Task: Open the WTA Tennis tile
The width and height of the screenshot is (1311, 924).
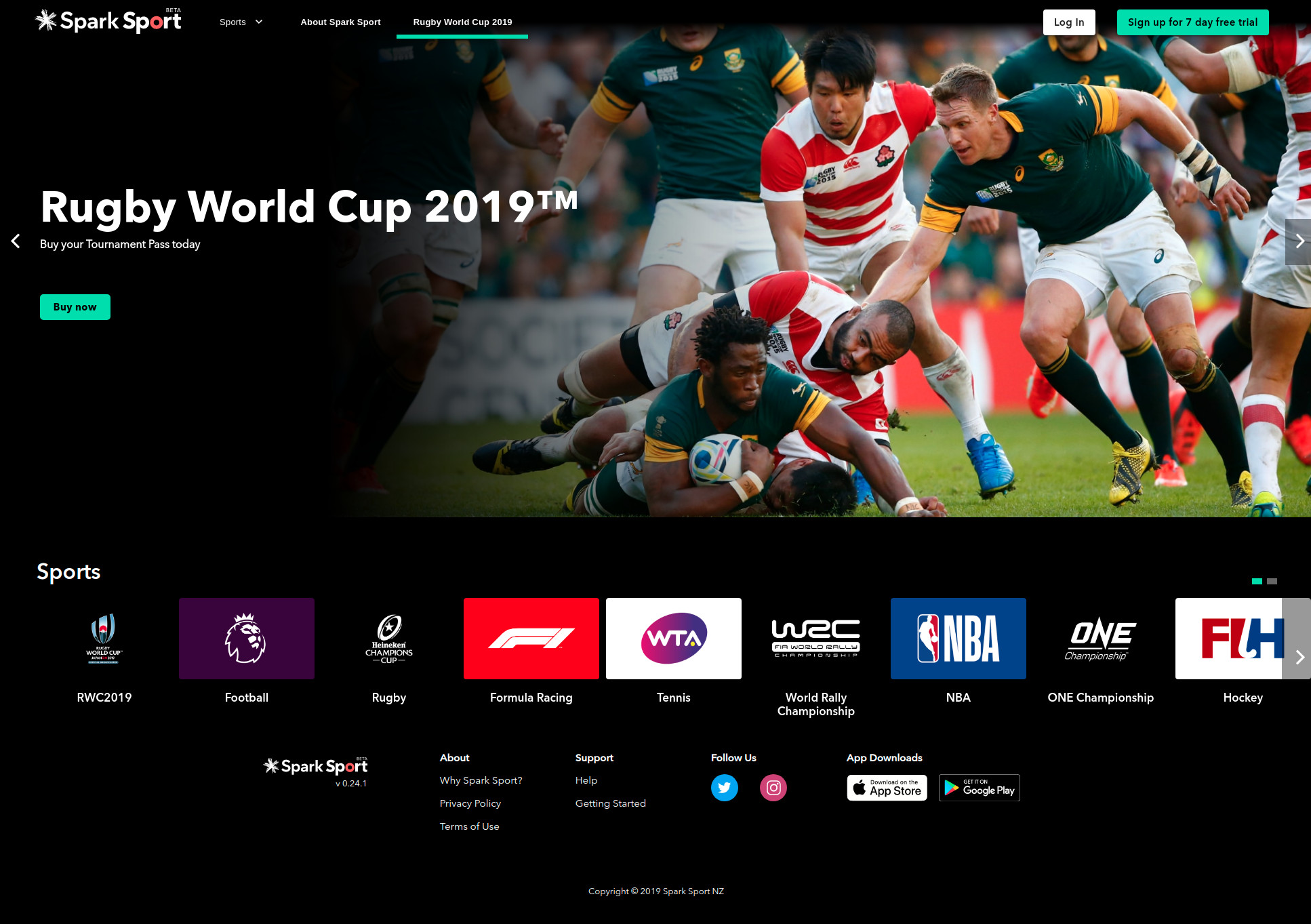Action: pyautogui.click(x=674, y=639)
